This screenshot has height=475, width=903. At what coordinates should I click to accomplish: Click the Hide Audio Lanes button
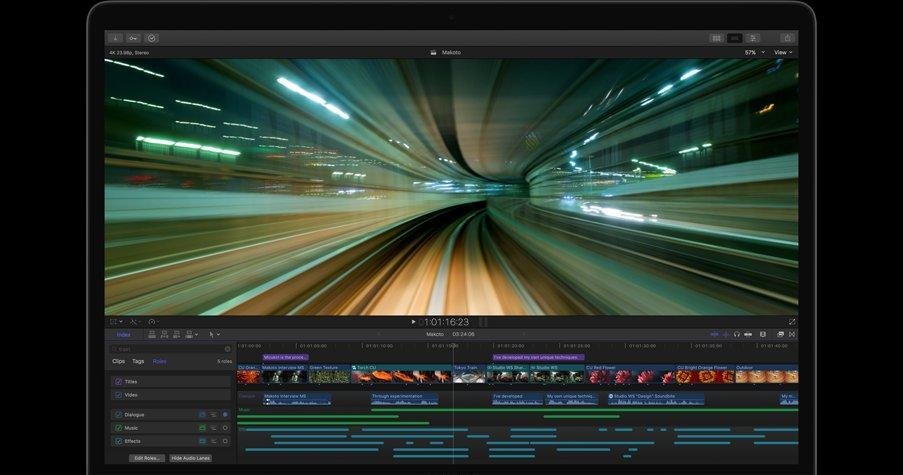point(191,458)
